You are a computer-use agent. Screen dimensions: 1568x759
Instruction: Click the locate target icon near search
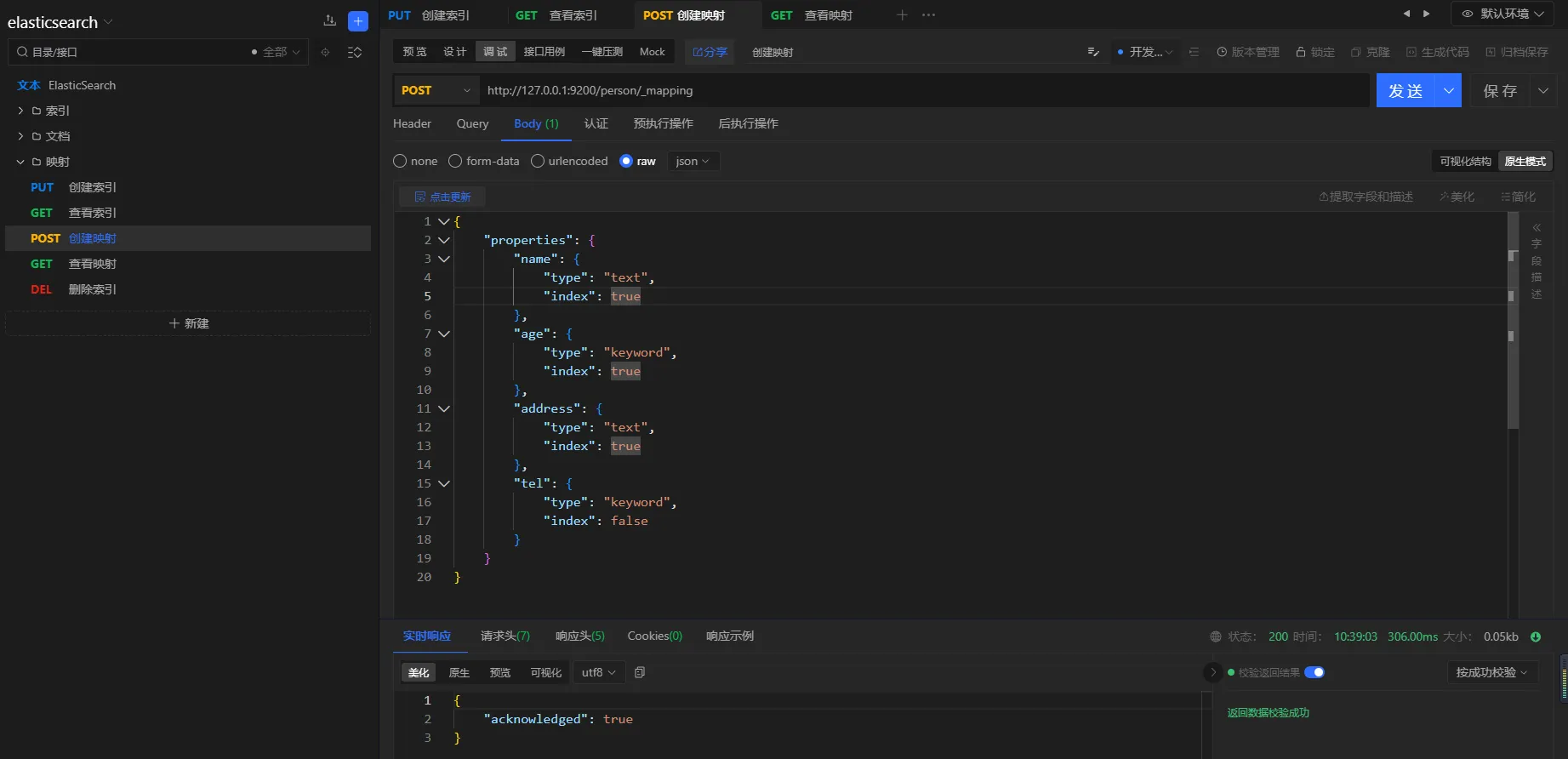click(x=325, y=52)
